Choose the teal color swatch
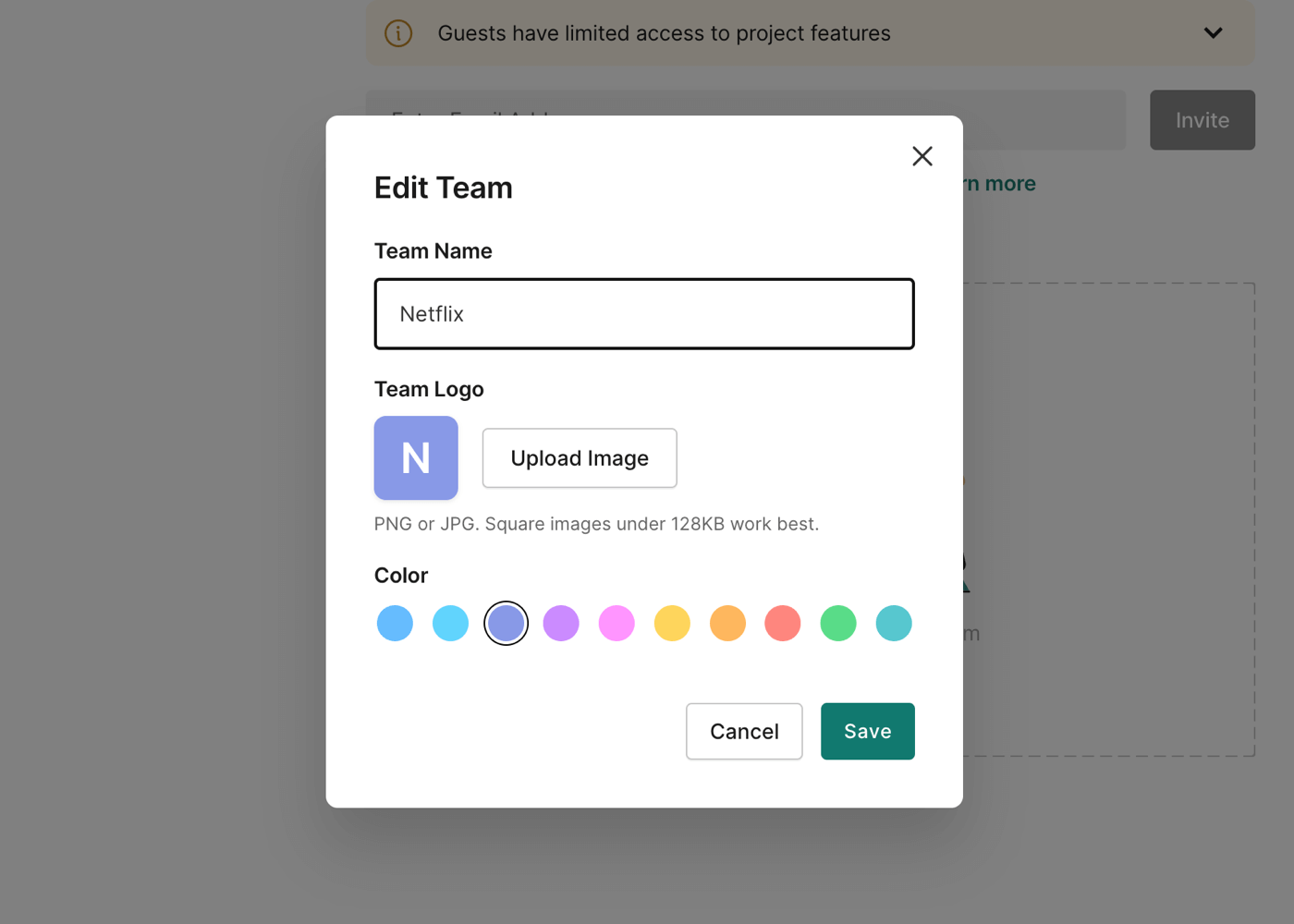 [x=894, y=624]
